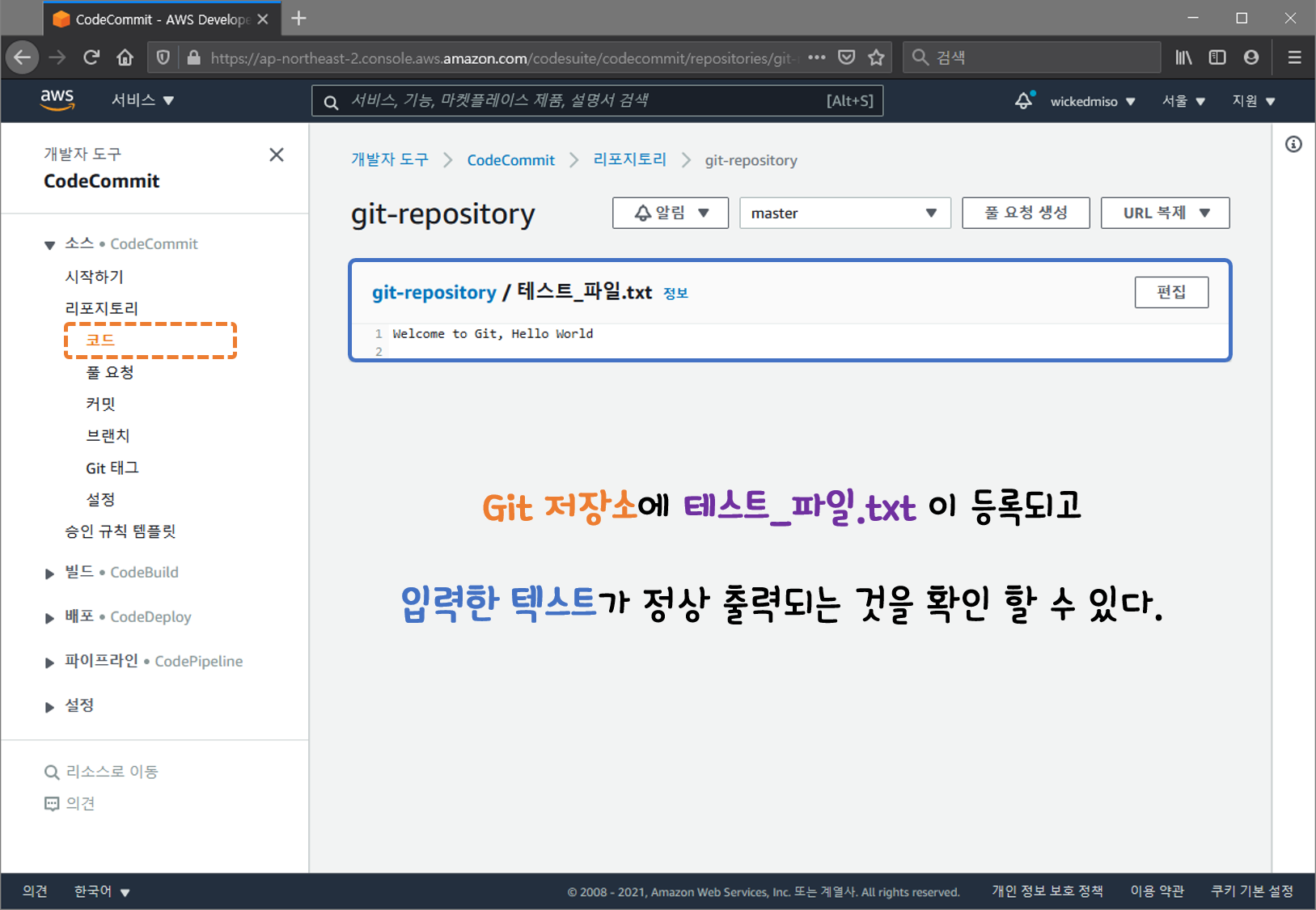Click the CodeCommit breadcrumb link

click(x=511, y=160)
